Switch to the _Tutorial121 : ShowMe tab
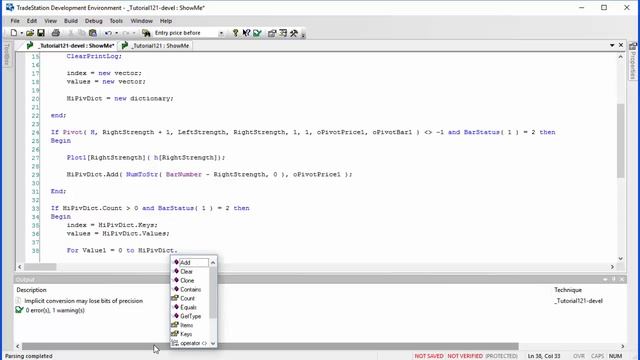The height and width of the screenshot is (360, 640). [155, 46]
